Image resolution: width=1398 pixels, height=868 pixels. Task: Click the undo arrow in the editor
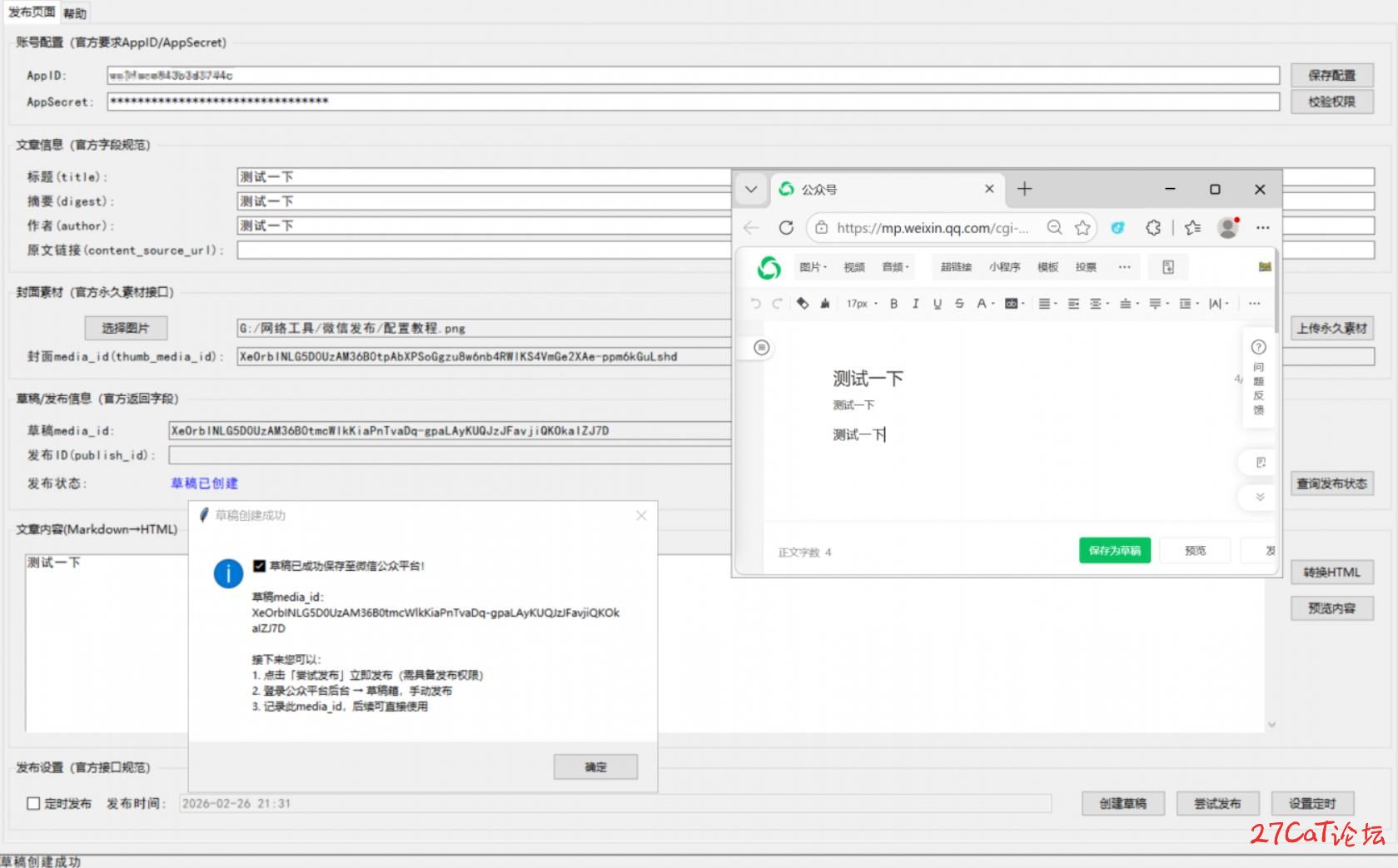tap(755, 304)
